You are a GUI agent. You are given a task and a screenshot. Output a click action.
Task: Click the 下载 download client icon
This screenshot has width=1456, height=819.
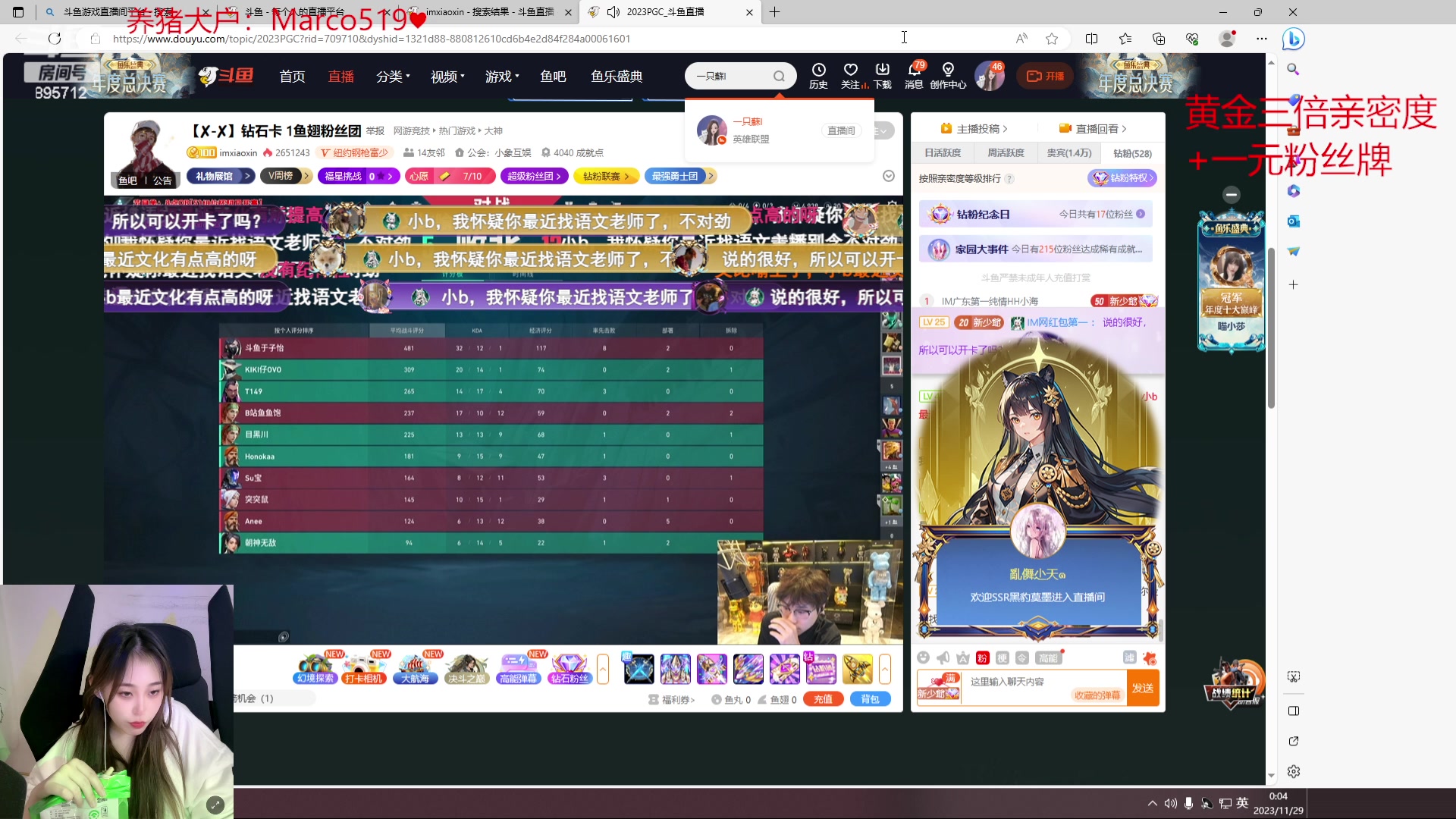pos(882,75)
